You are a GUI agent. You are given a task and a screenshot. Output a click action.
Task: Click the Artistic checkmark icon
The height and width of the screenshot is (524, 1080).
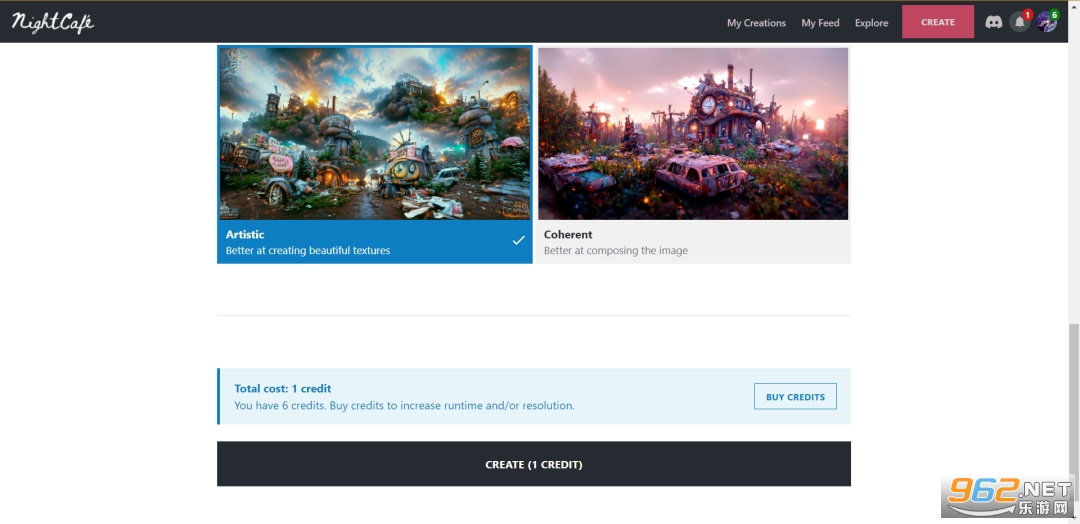pos(519,240)
